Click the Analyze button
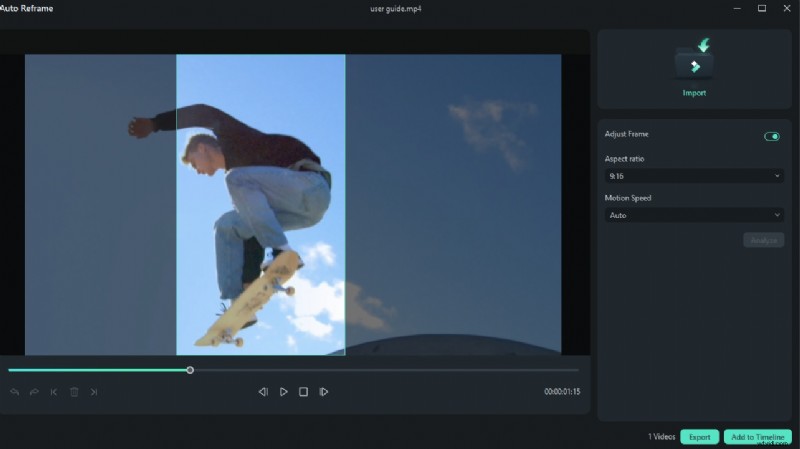 pos(763,240)
